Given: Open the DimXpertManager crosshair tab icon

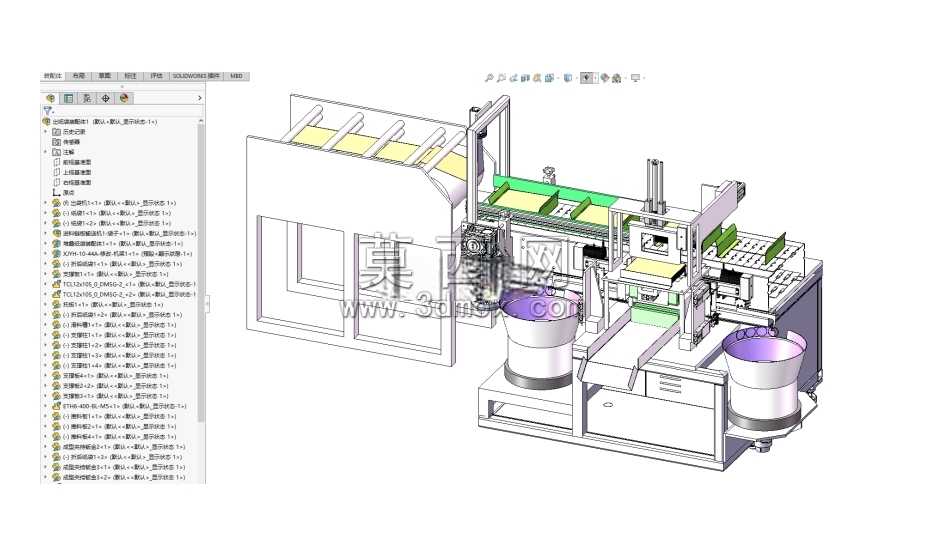Looking at the screenshot, I should coord(106,98).
